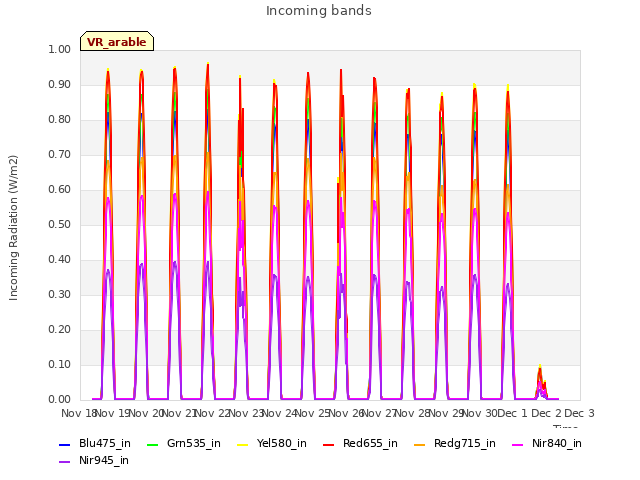
Task: Toggle the Redg715_in legend entry
Action: point(455,443)
